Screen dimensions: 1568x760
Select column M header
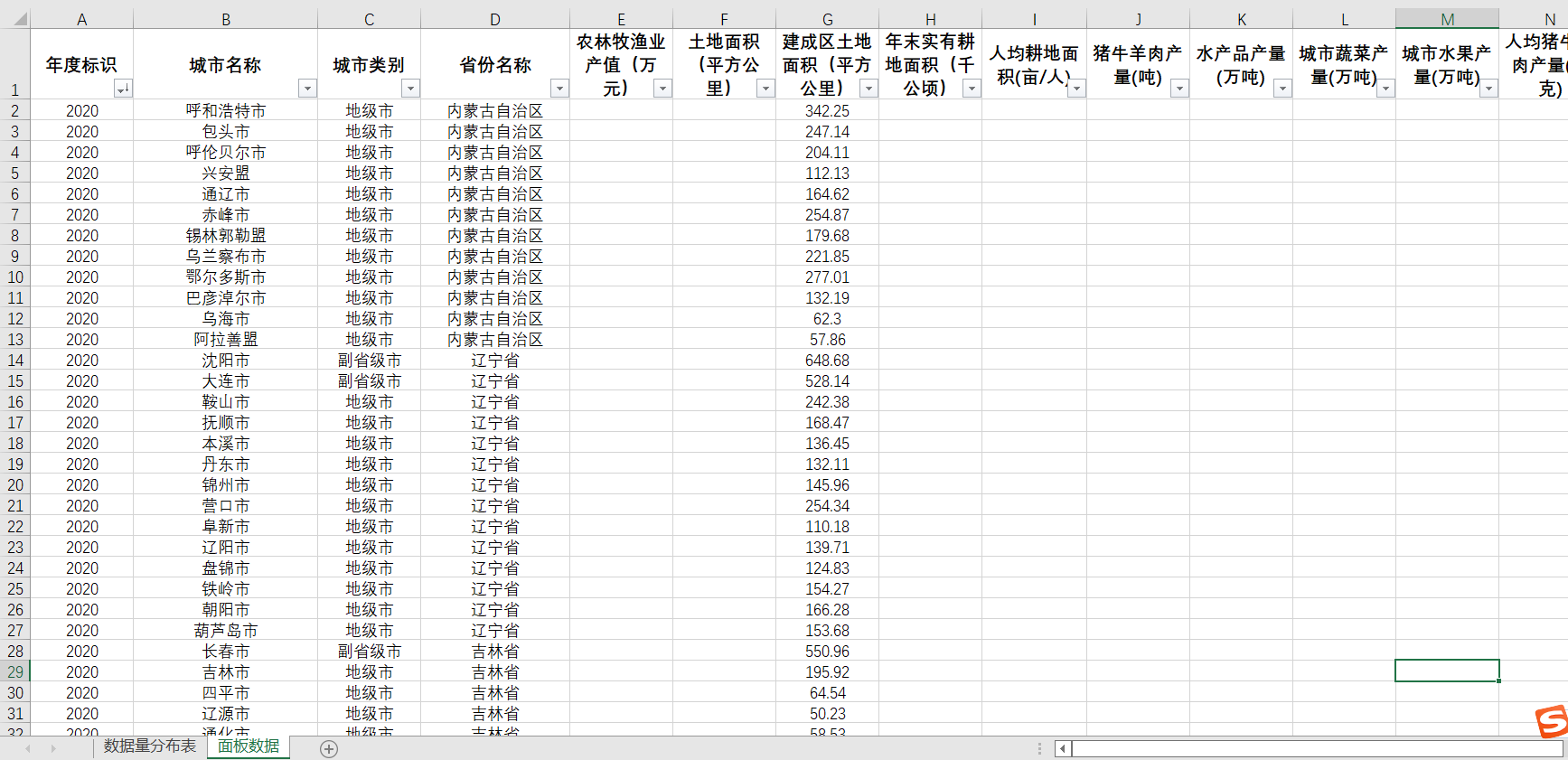(x=1447, y=19)
